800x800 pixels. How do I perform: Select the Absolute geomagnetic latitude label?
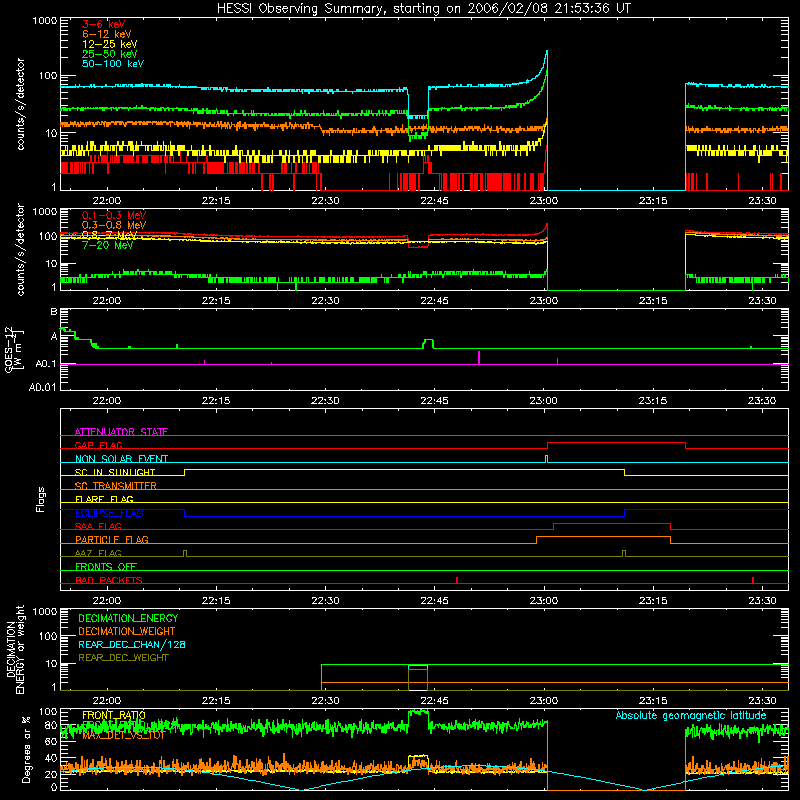[x=691, y=715]
